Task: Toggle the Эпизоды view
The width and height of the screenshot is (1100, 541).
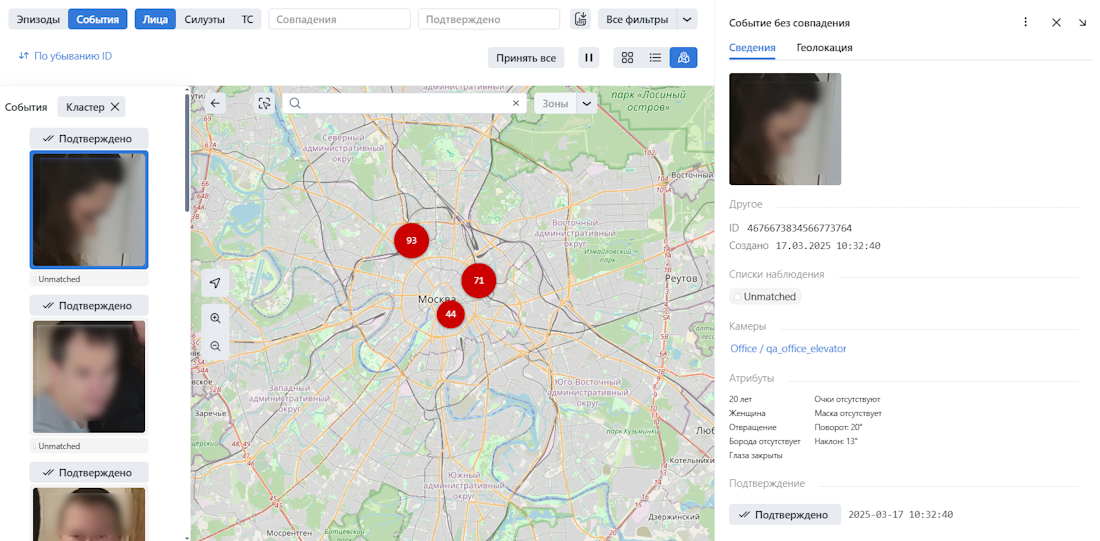Action: click(38, 19)
